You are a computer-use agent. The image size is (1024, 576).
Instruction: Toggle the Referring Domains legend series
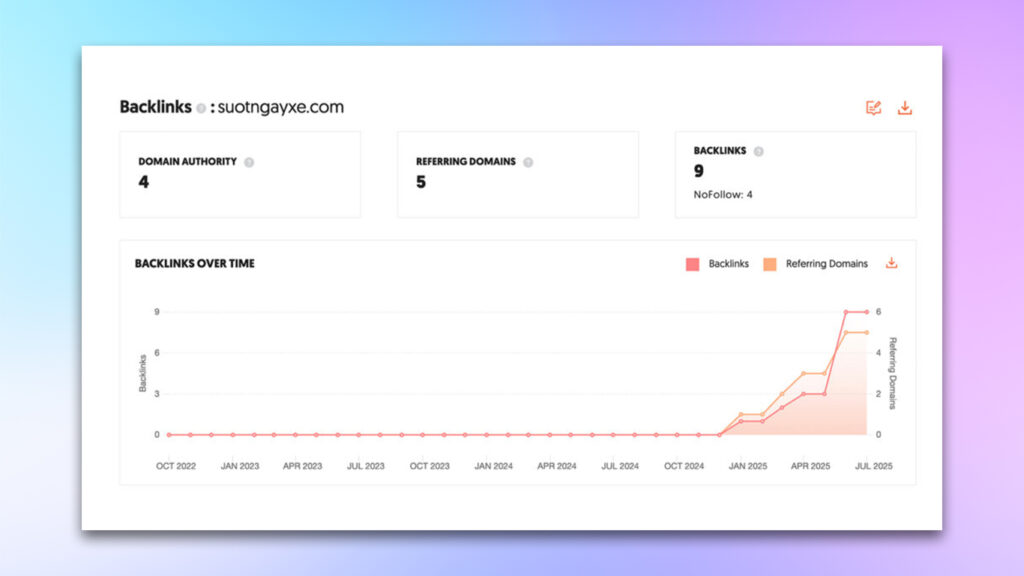pyautogui.click(x=770, y=264)
